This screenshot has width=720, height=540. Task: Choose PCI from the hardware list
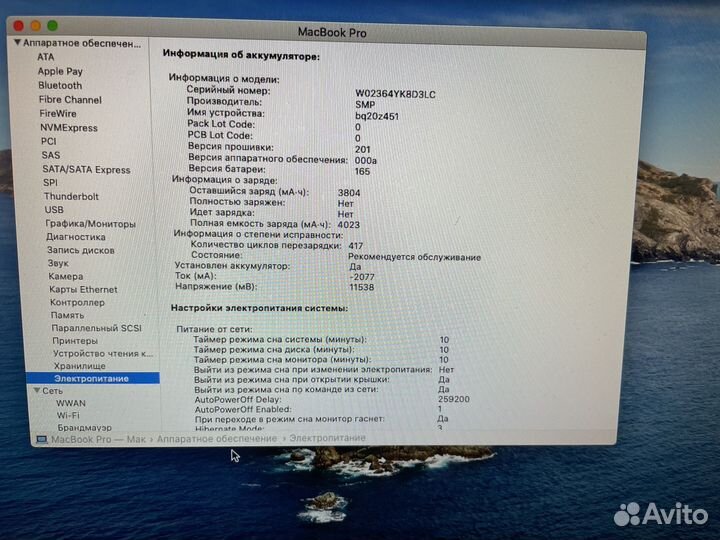pyautogui.click(x=49, y=141)
